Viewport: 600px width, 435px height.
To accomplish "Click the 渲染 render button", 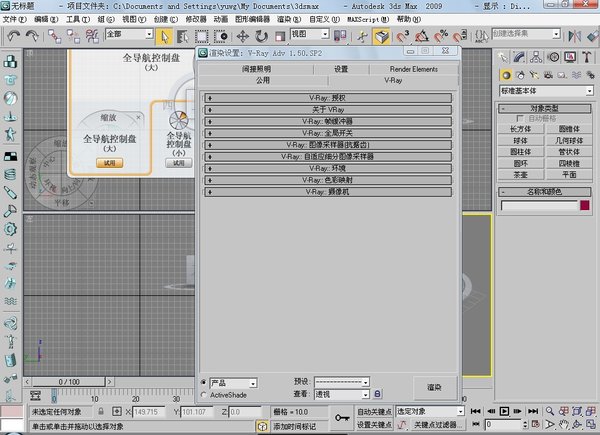I will (x=434, y=388).
